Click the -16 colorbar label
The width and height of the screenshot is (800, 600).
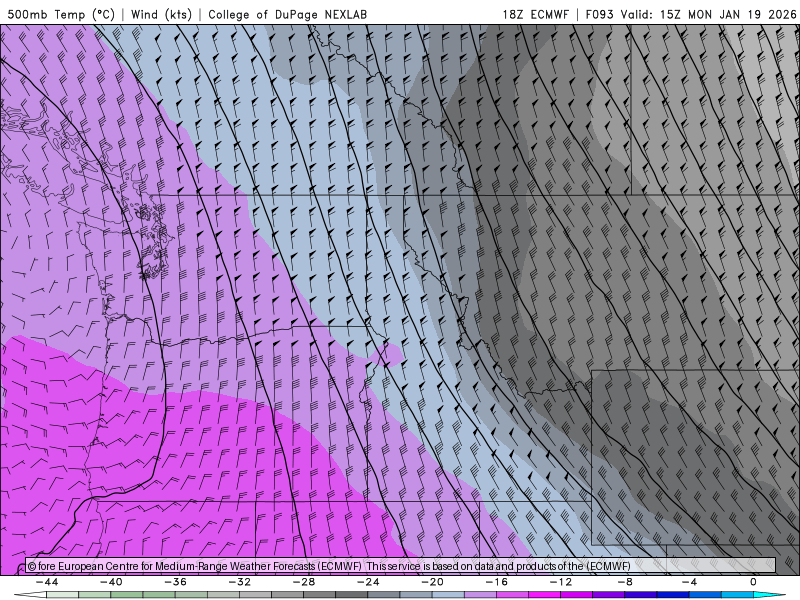coord(496,582)
